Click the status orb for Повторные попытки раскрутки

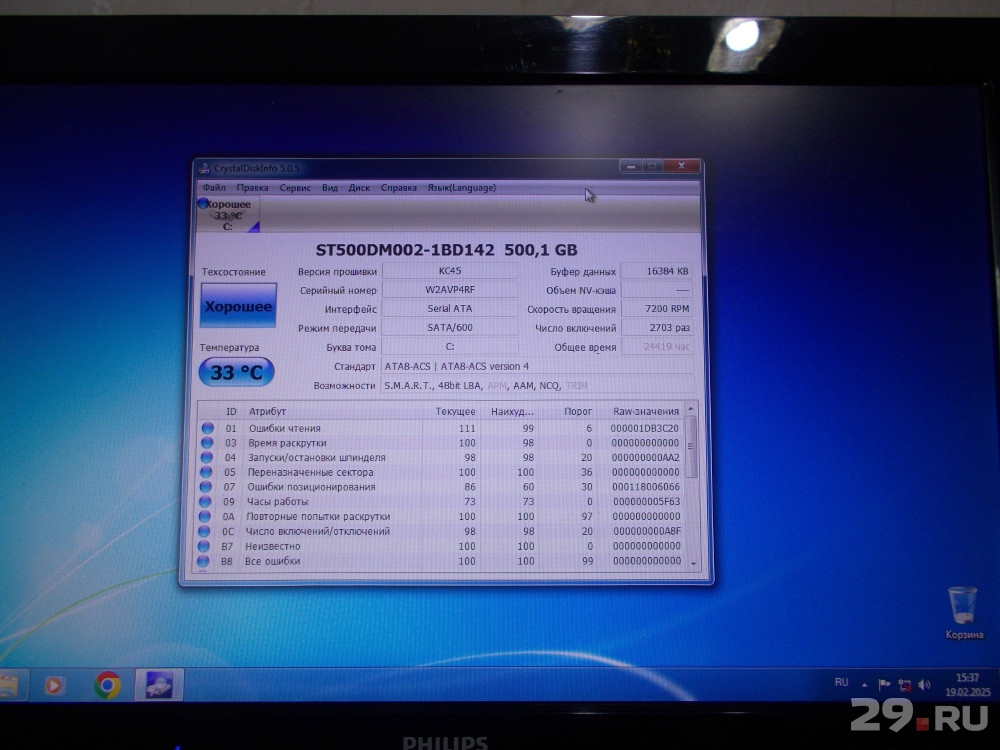(204, 516)
